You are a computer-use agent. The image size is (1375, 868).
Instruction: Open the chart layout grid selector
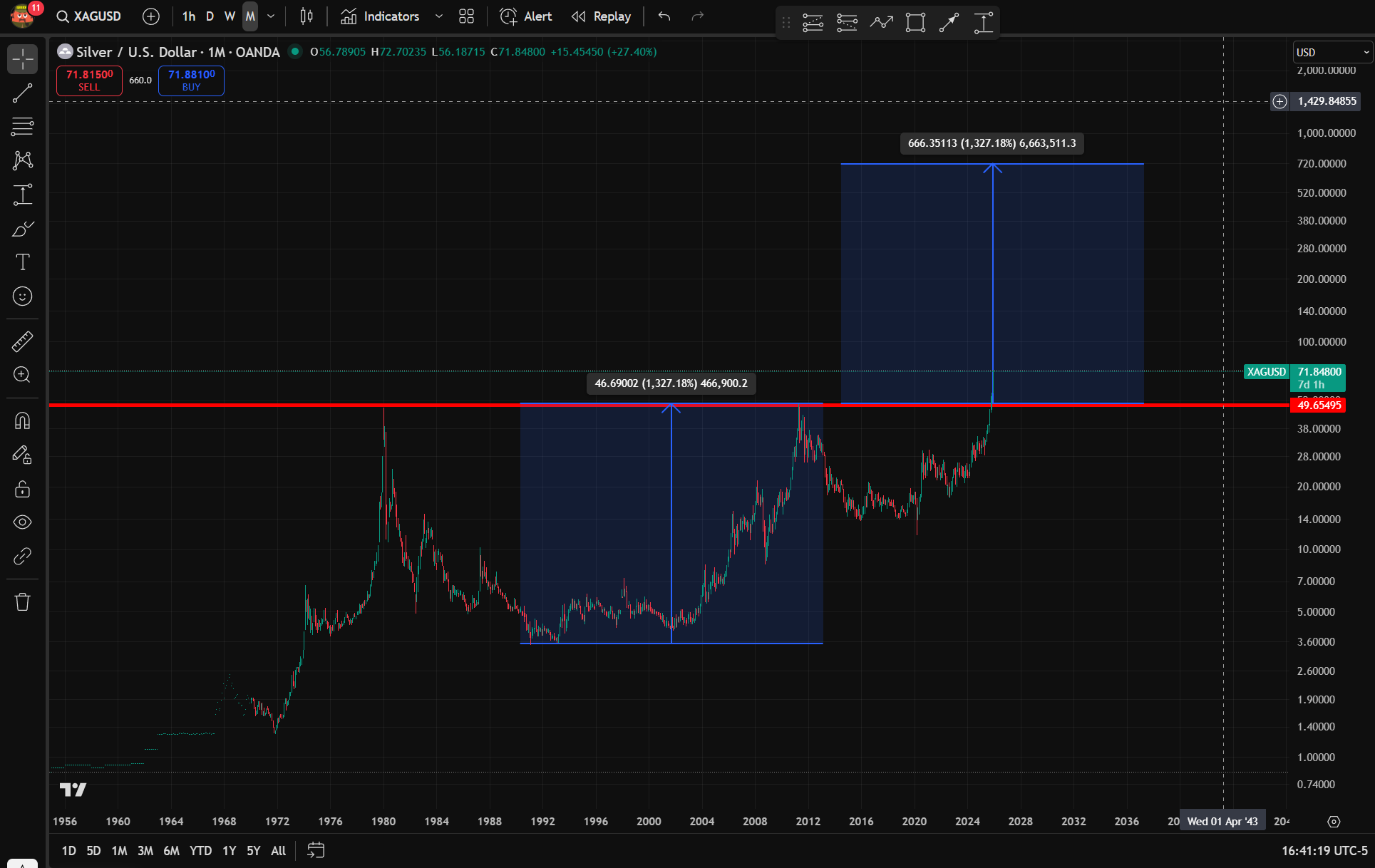click(x=466, y=16)
